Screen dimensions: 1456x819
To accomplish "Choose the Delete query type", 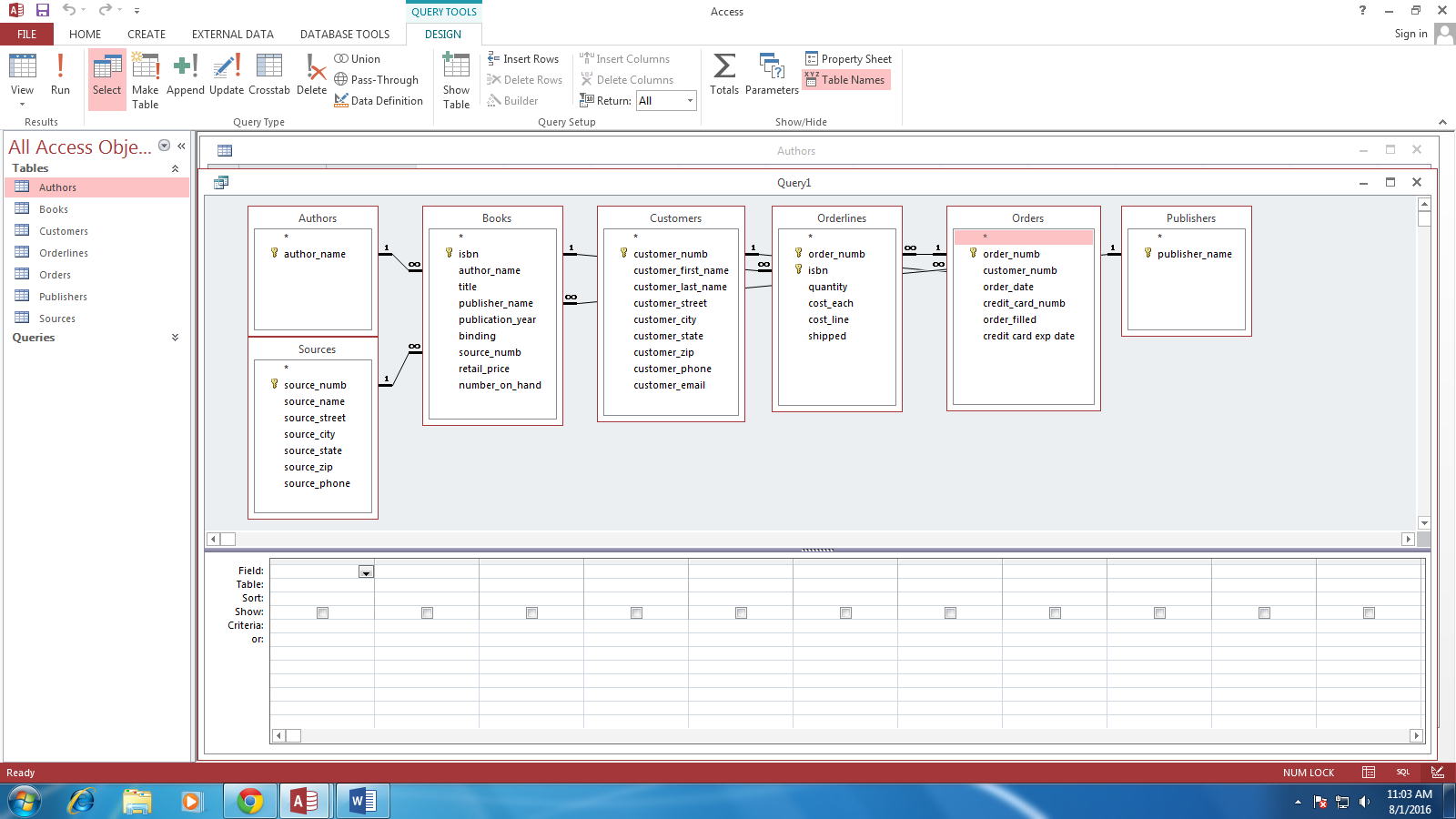I will [x=311, y=75].
